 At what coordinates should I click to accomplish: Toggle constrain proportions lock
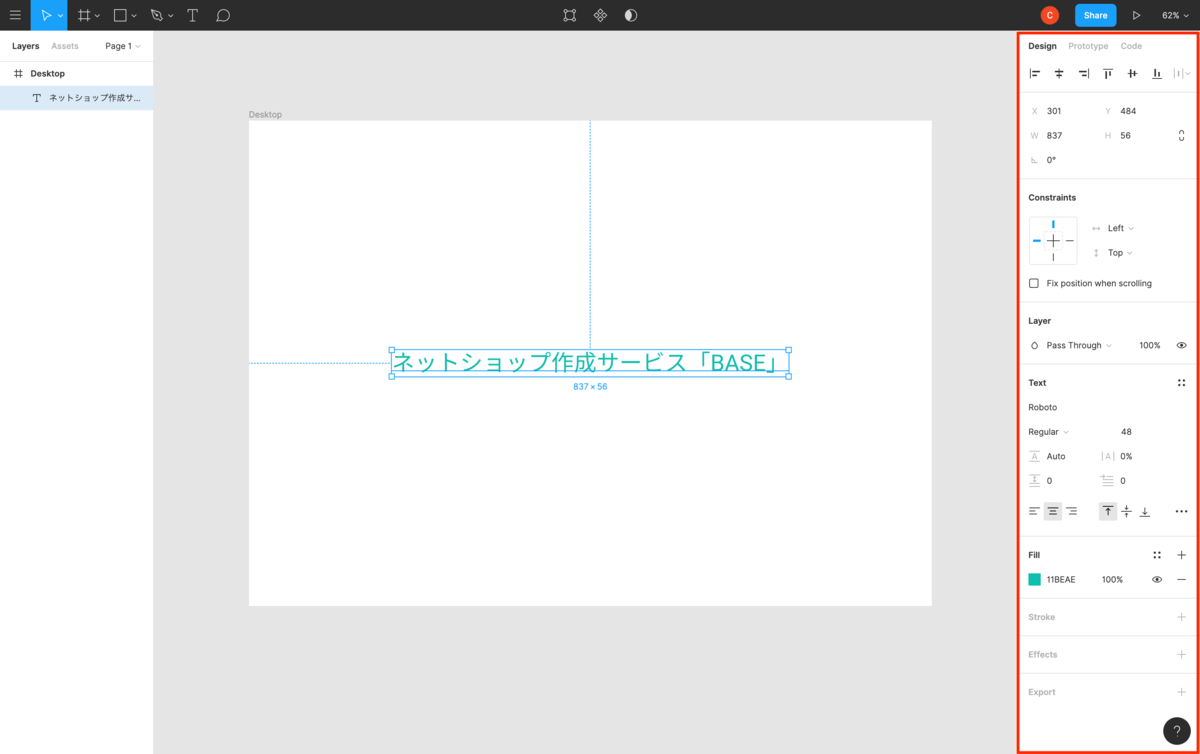click(x=1181, y=135)
